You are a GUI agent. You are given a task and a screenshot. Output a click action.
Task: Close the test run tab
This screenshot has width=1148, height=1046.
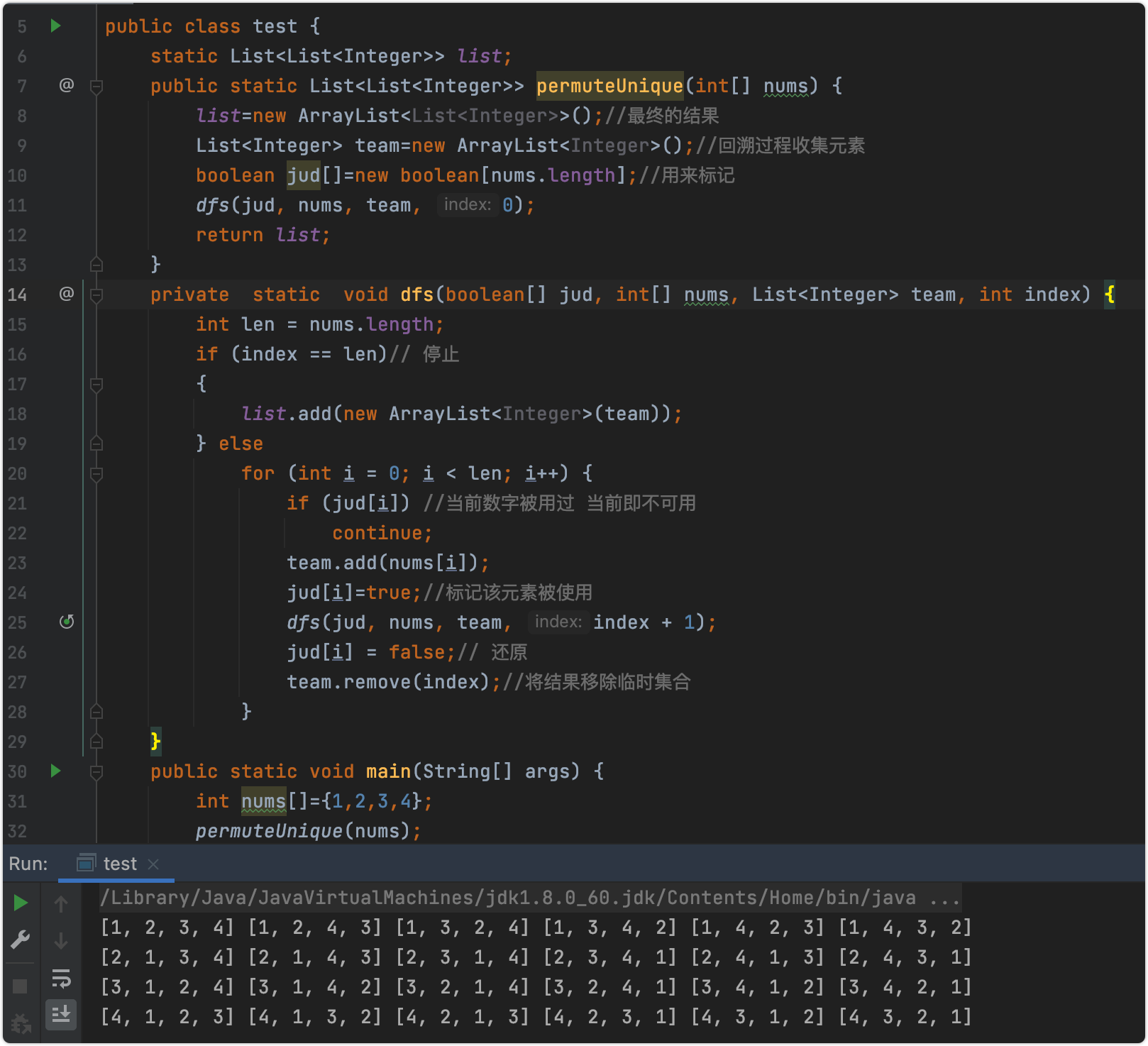[x=153, y=864]
